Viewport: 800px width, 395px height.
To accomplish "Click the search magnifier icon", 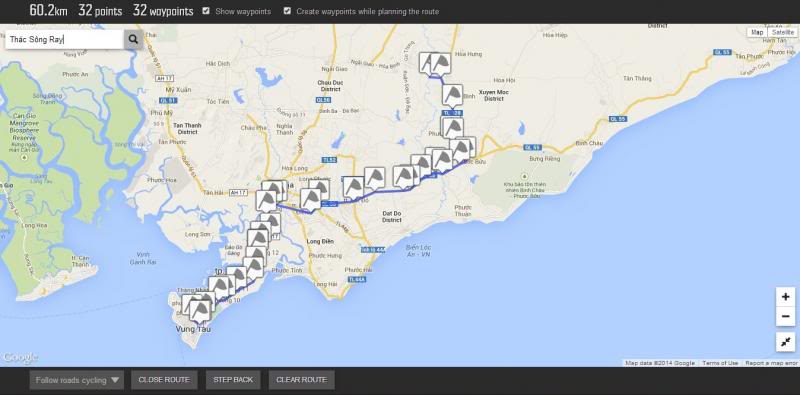I will 133,39.
